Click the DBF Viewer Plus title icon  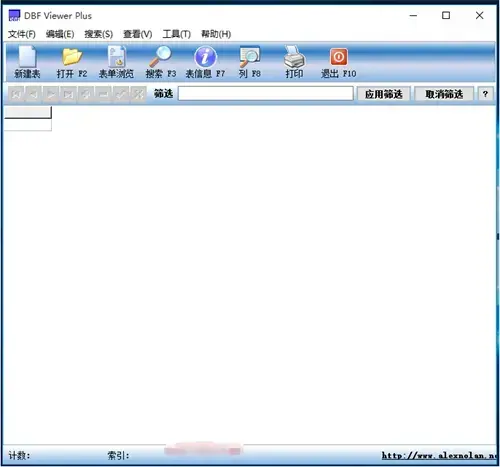14,16
